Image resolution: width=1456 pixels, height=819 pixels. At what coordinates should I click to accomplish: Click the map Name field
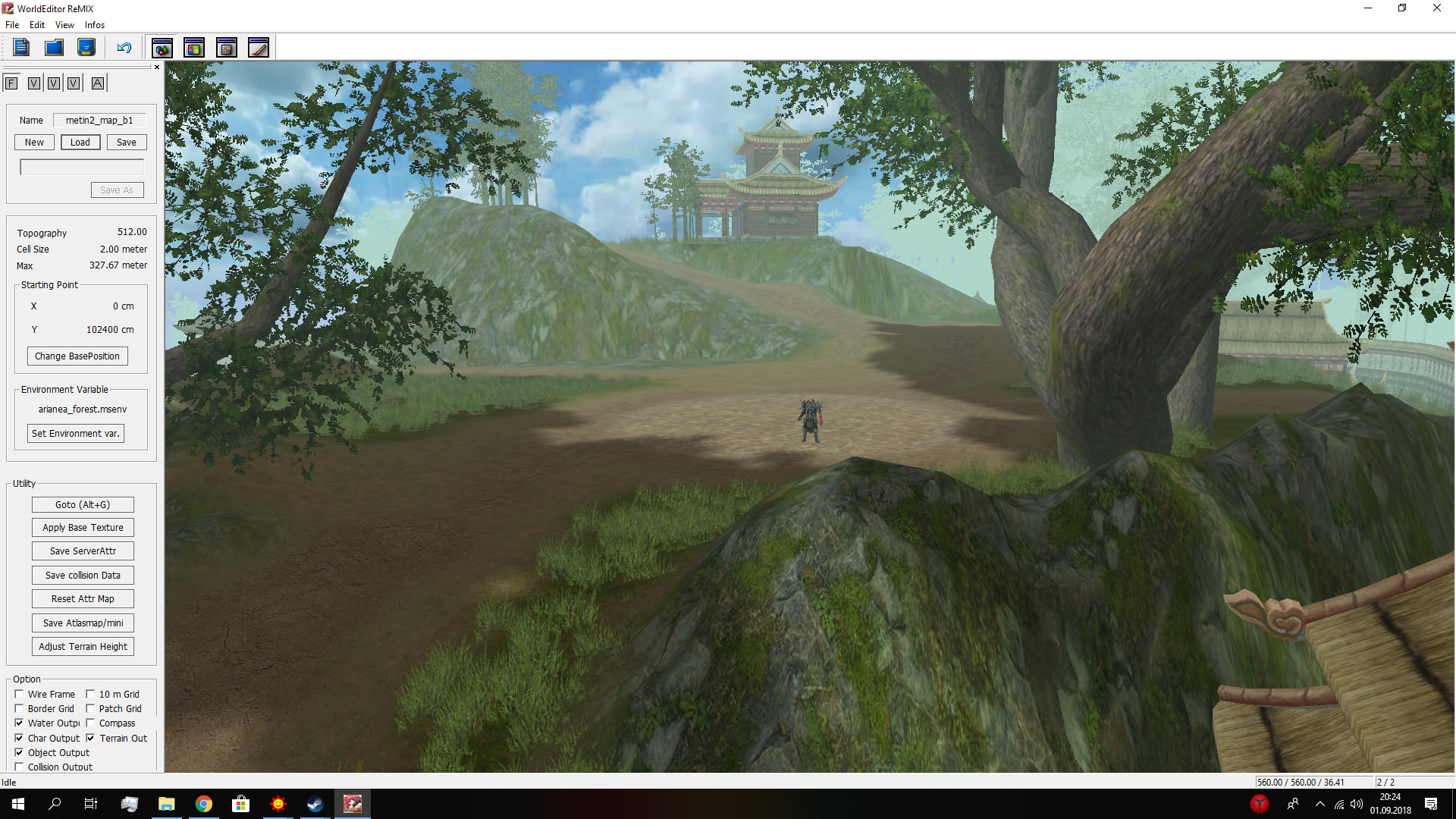tap(99, 121)
